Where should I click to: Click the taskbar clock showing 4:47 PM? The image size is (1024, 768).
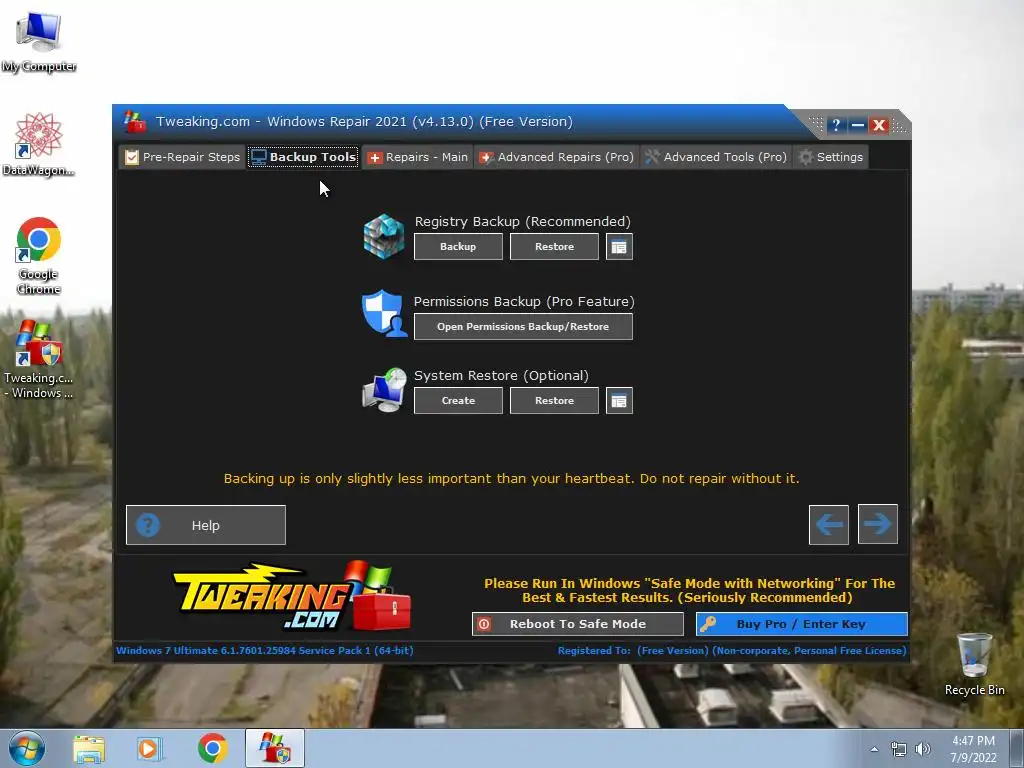click(x=973, y=749)
